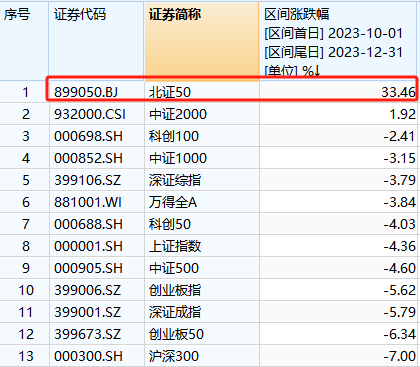Viewport: 420px width, 367px height.
Task: Click the -4.03 change value
Action: click(x=399, y=224)
